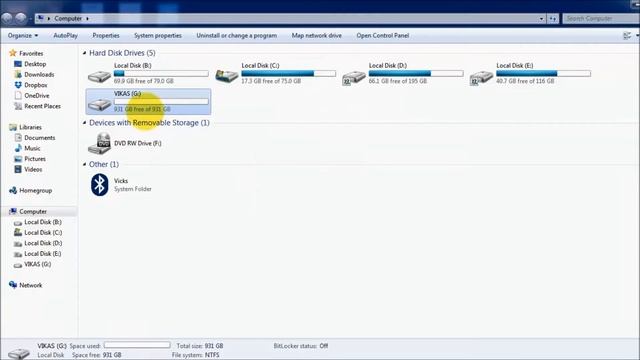
Task: Go back with the Back arrow button
Action: point(7,18)
